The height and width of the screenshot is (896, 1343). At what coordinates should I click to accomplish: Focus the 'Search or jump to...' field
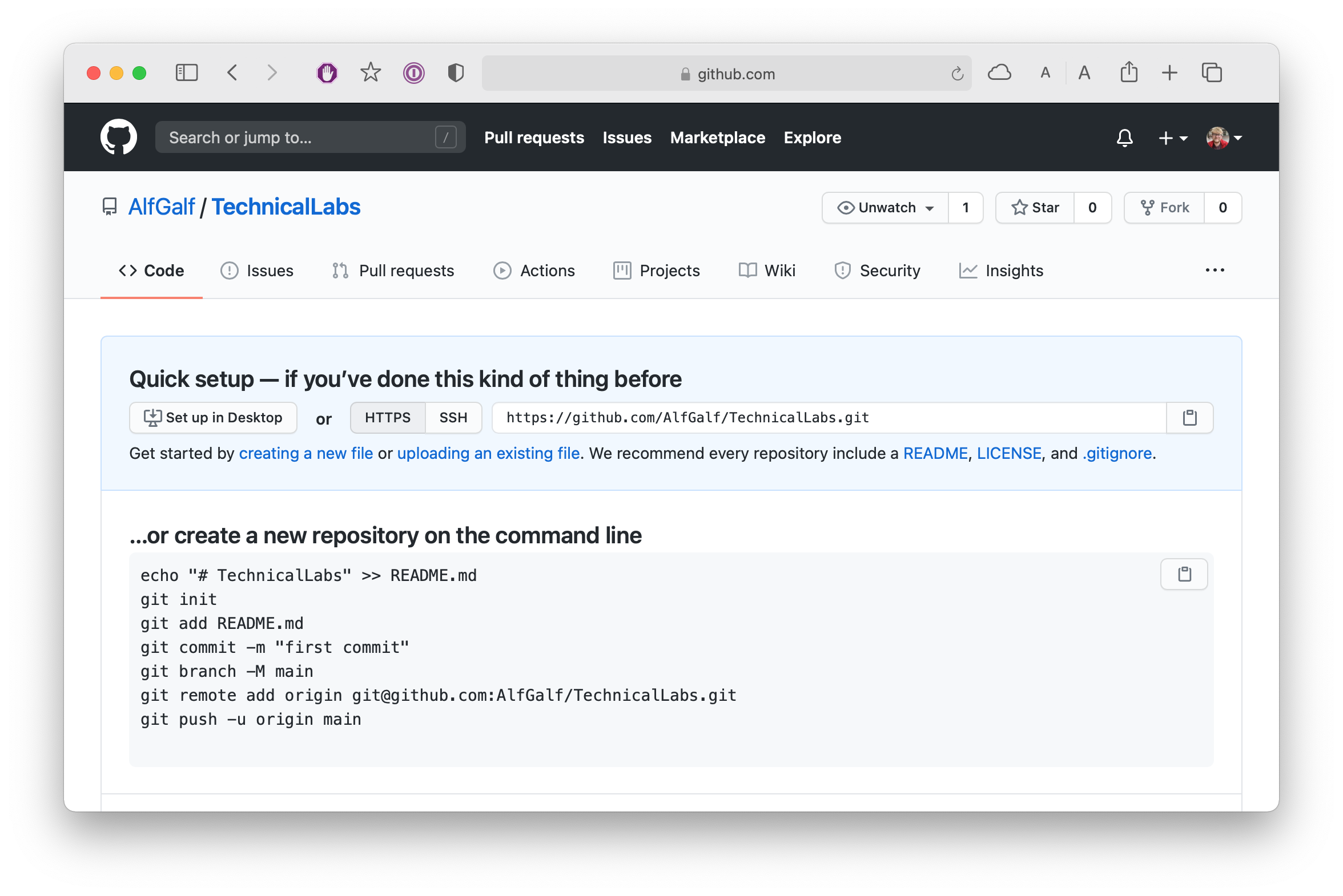point(311,137)
